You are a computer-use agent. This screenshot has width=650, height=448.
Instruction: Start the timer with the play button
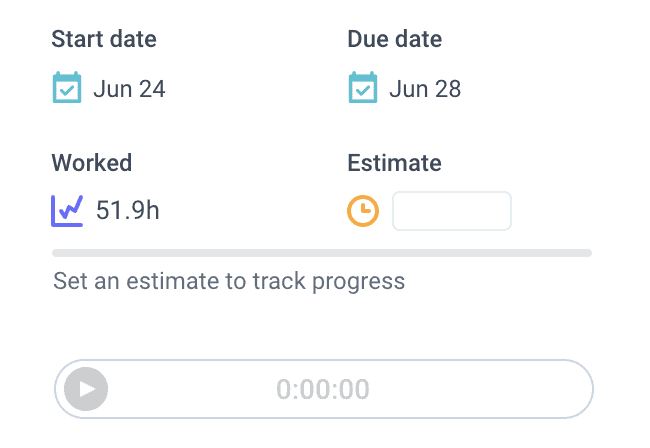(x=86, y=389)
